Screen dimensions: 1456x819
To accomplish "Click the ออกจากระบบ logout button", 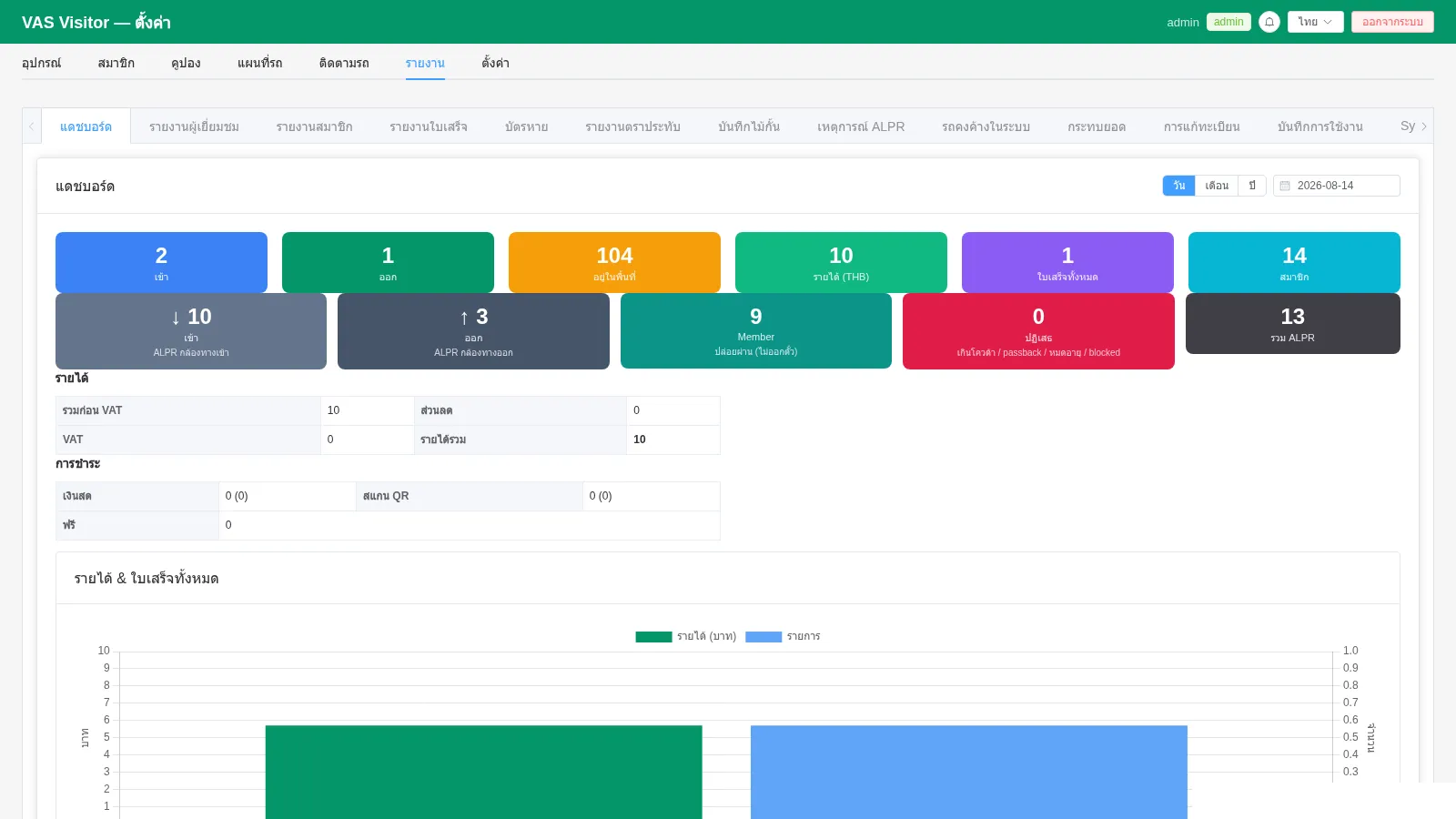I will coord(1392,22).
